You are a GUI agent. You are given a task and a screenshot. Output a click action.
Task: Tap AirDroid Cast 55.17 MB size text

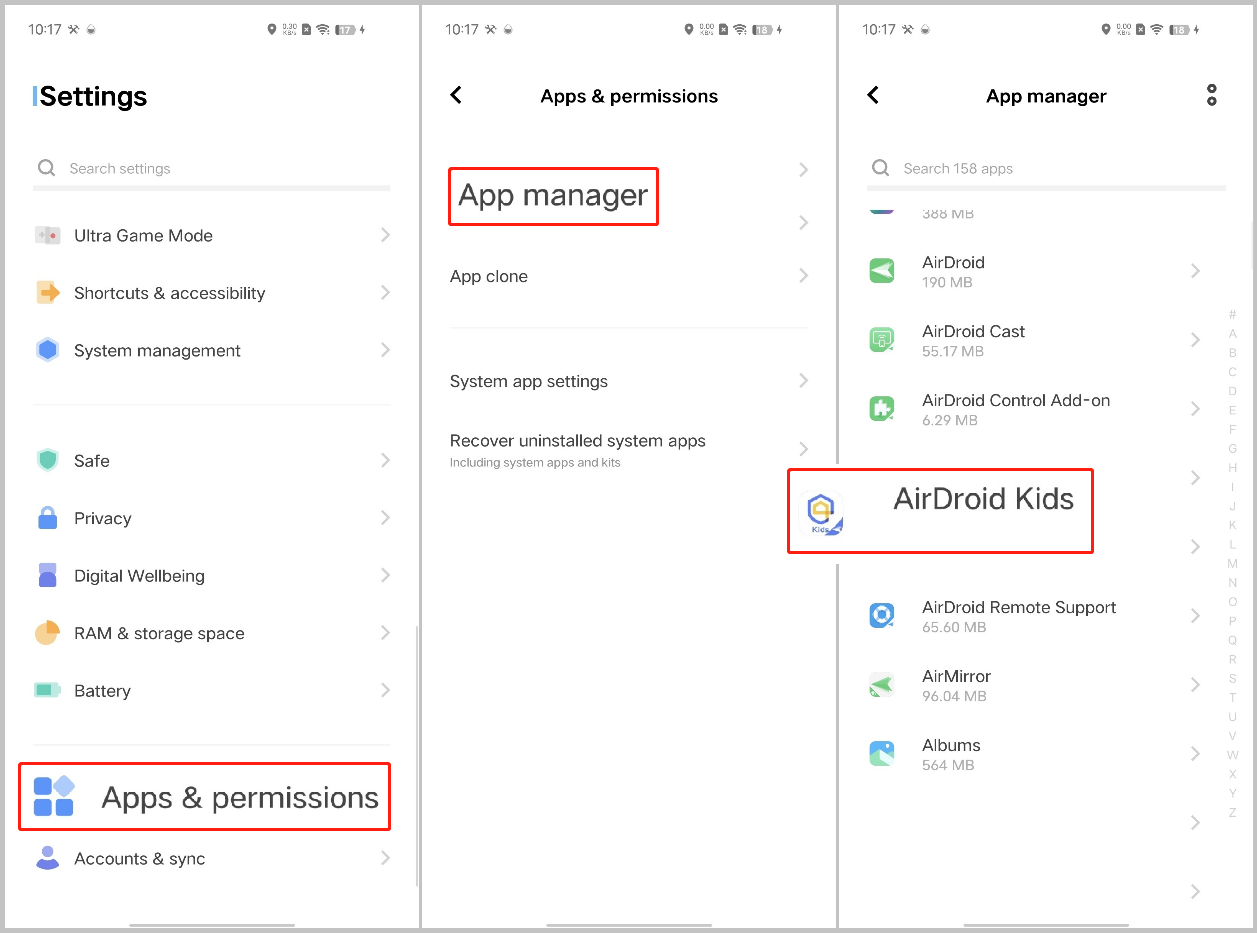[x=953, y=351]
